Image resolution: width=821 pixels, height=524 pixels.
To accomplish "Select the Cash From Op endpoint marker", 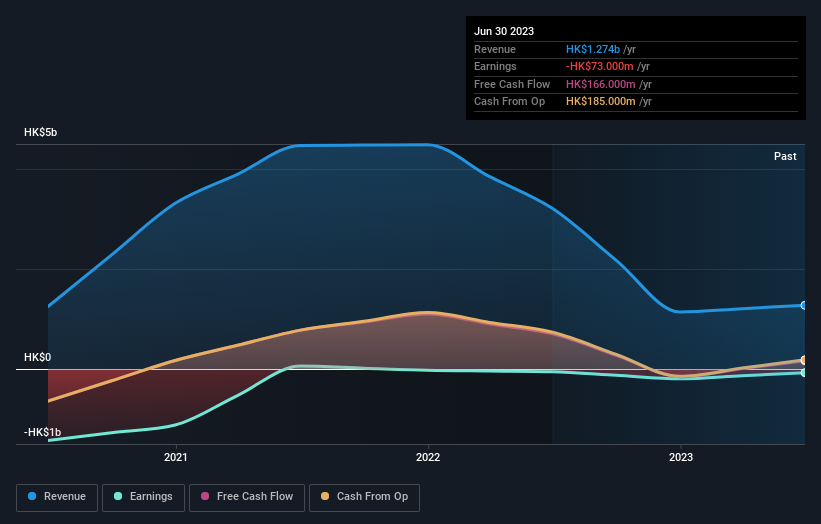I will click(804, 360).
